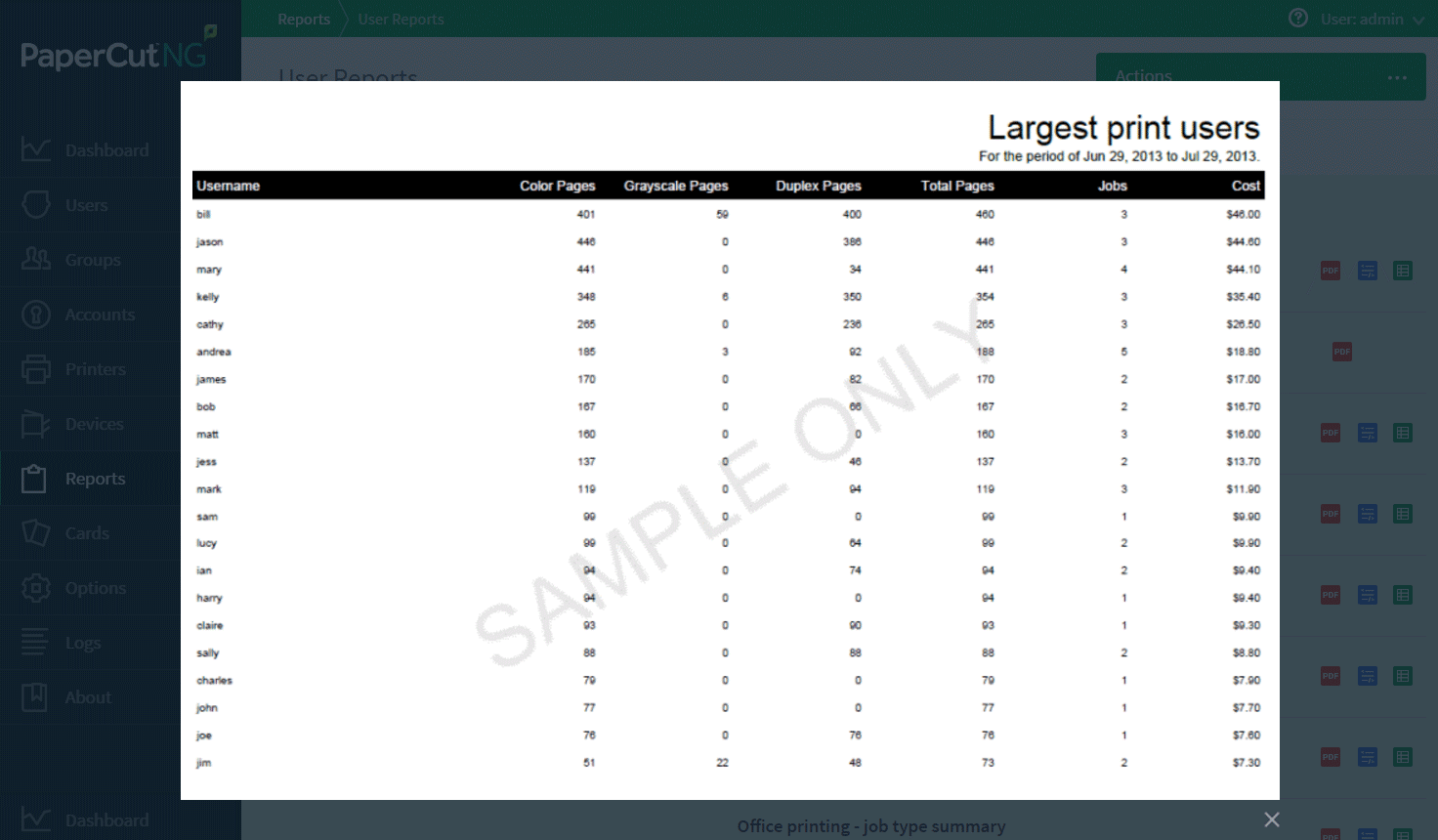
Task: Click the cost value $44.60
Action: 1244,241
